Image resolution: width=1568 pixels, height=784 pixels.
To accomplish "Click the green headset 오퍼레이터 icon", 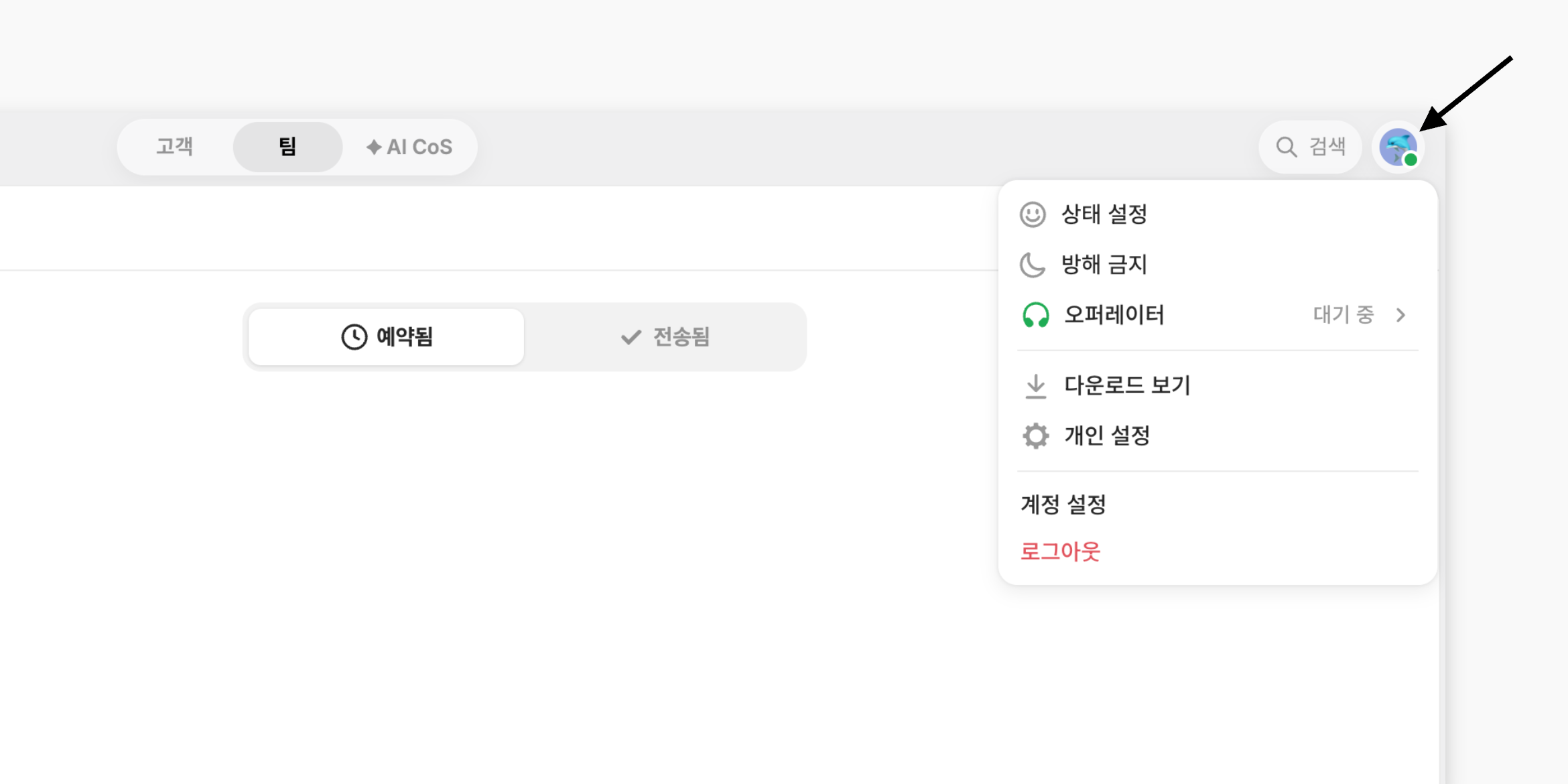I will pyautogui.click(x=1035, y=315).
